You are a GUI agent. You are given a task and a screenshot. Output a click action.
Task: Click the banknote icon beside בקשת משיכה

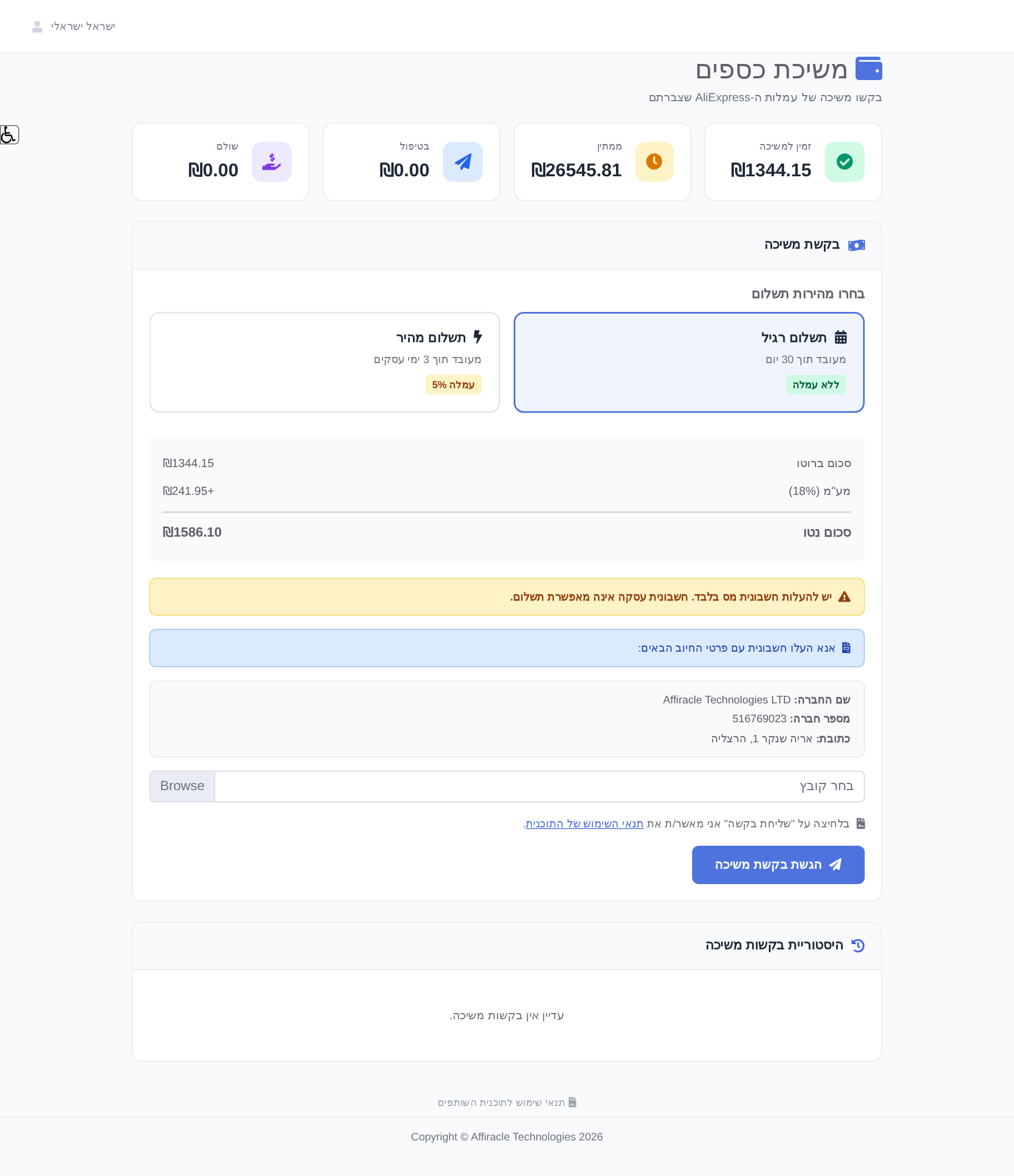[856, 245]
